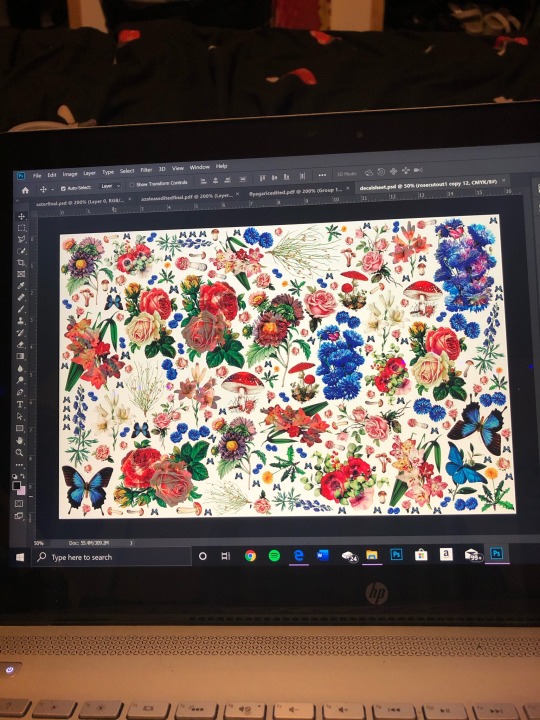Click the Windows search box
This screenshot has width=540, height=720.
(111, 557)
